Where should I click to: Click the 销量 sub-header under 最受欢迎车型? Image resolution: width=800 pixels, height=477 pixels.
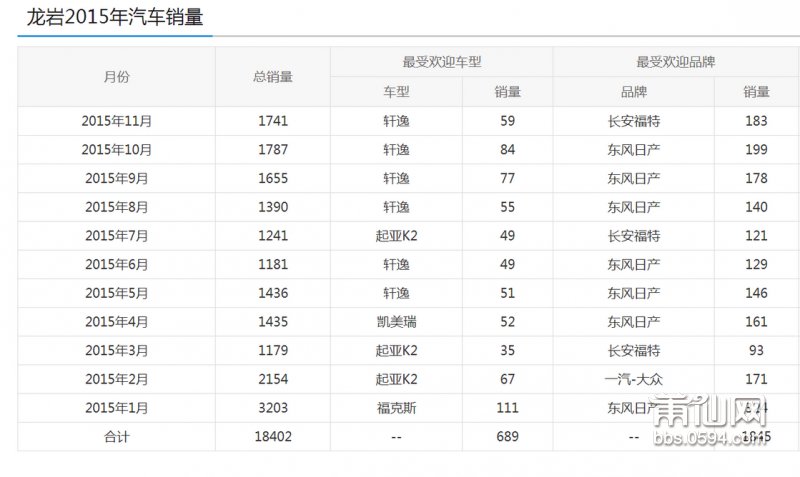508,92
